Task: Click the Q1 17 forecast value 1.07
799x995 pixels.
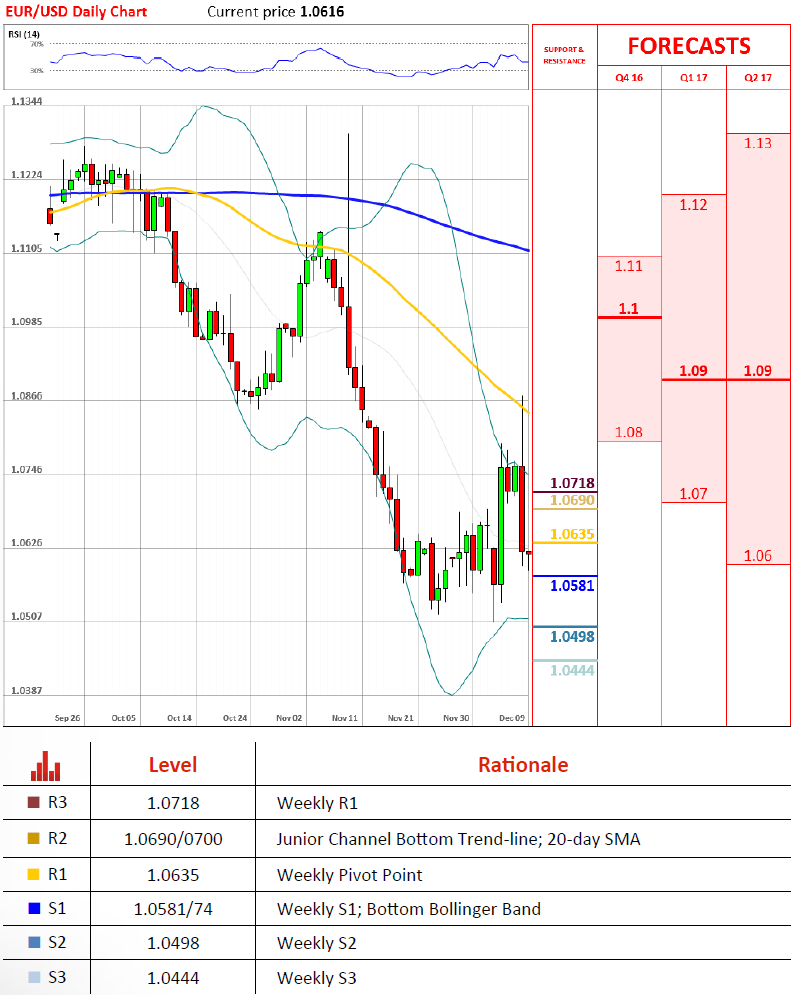Action: [693, 494]
